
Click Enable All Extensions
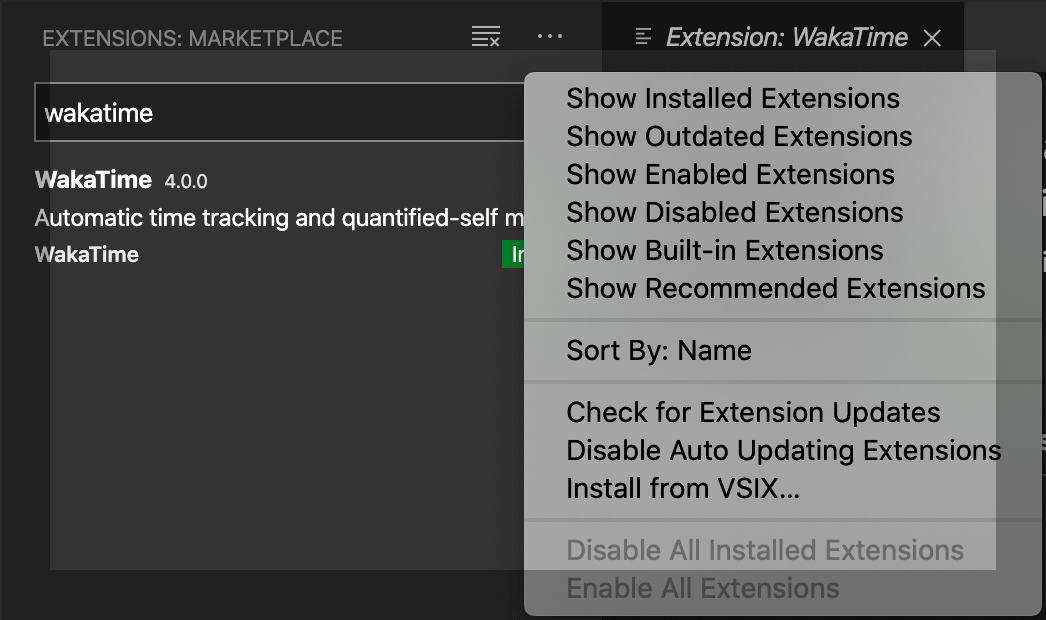coord(703,589)
